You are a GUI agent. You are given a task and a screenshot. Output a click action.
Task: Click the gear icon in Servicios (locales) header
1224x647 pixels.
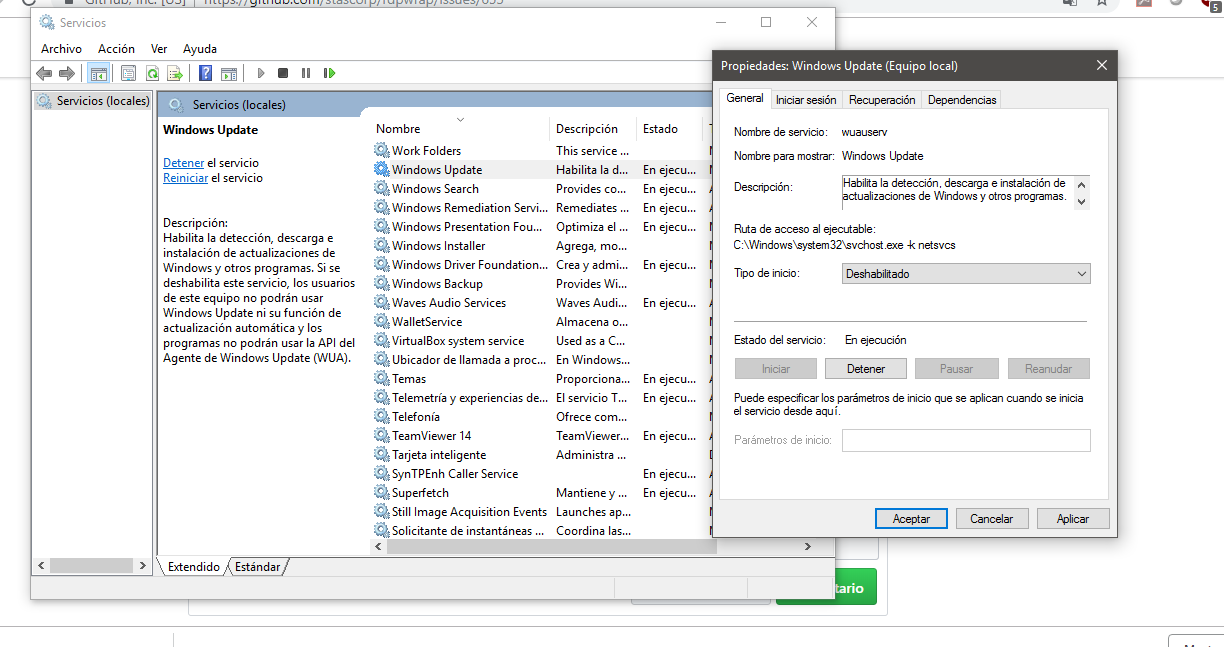tap(176, 104)
